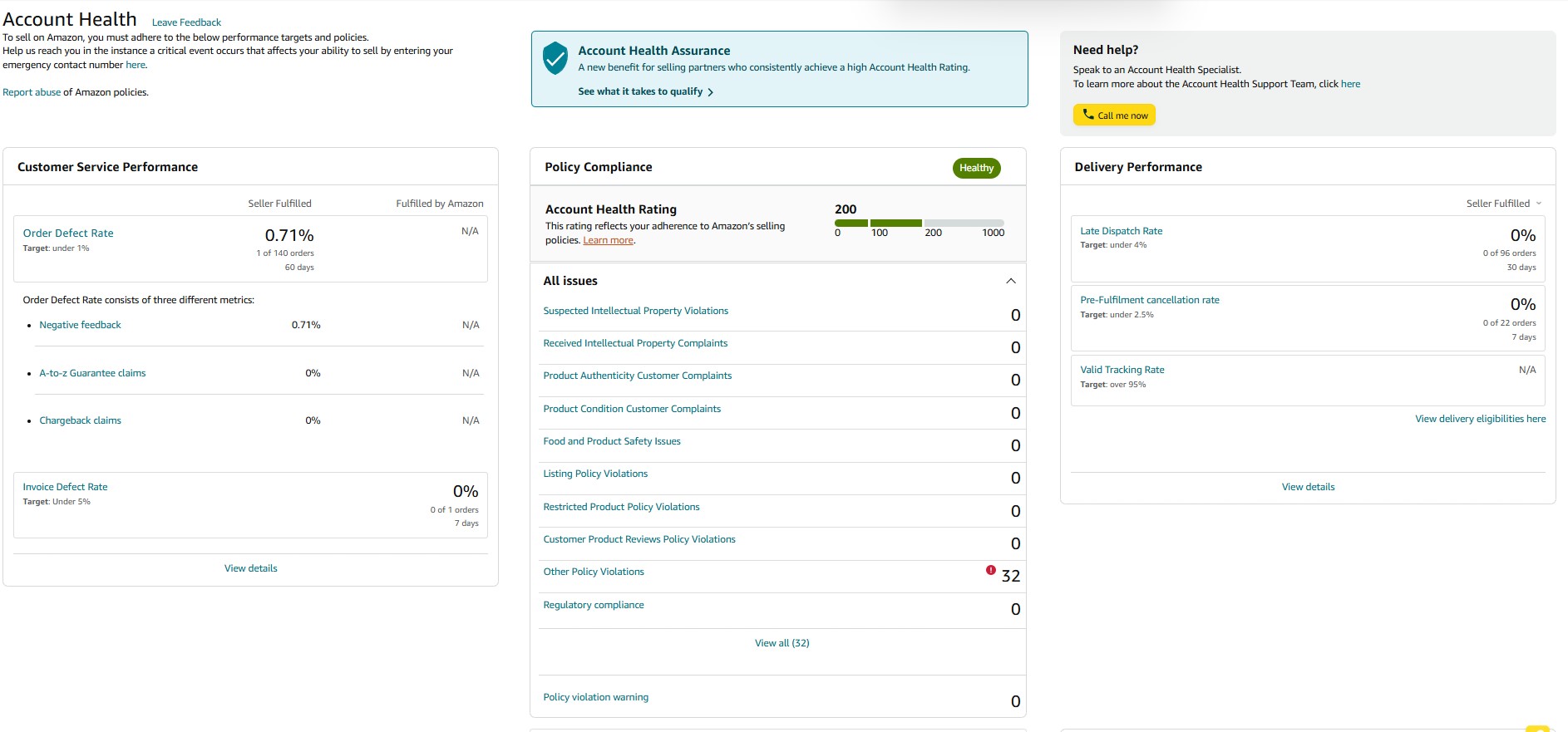Click View details under Customer Service Performance
The image size is (1568, 732).
tap(250, 568)
